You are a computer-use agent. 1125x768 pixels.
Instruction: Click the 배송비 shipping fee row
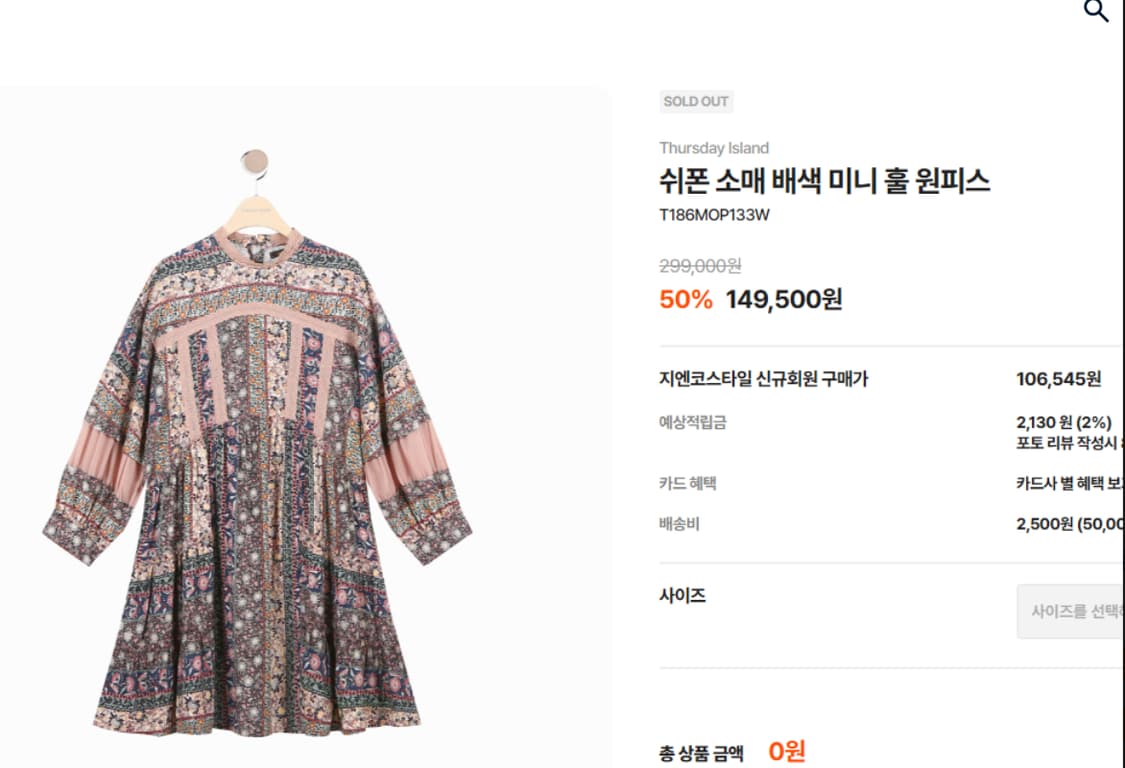tap(680, 523)
